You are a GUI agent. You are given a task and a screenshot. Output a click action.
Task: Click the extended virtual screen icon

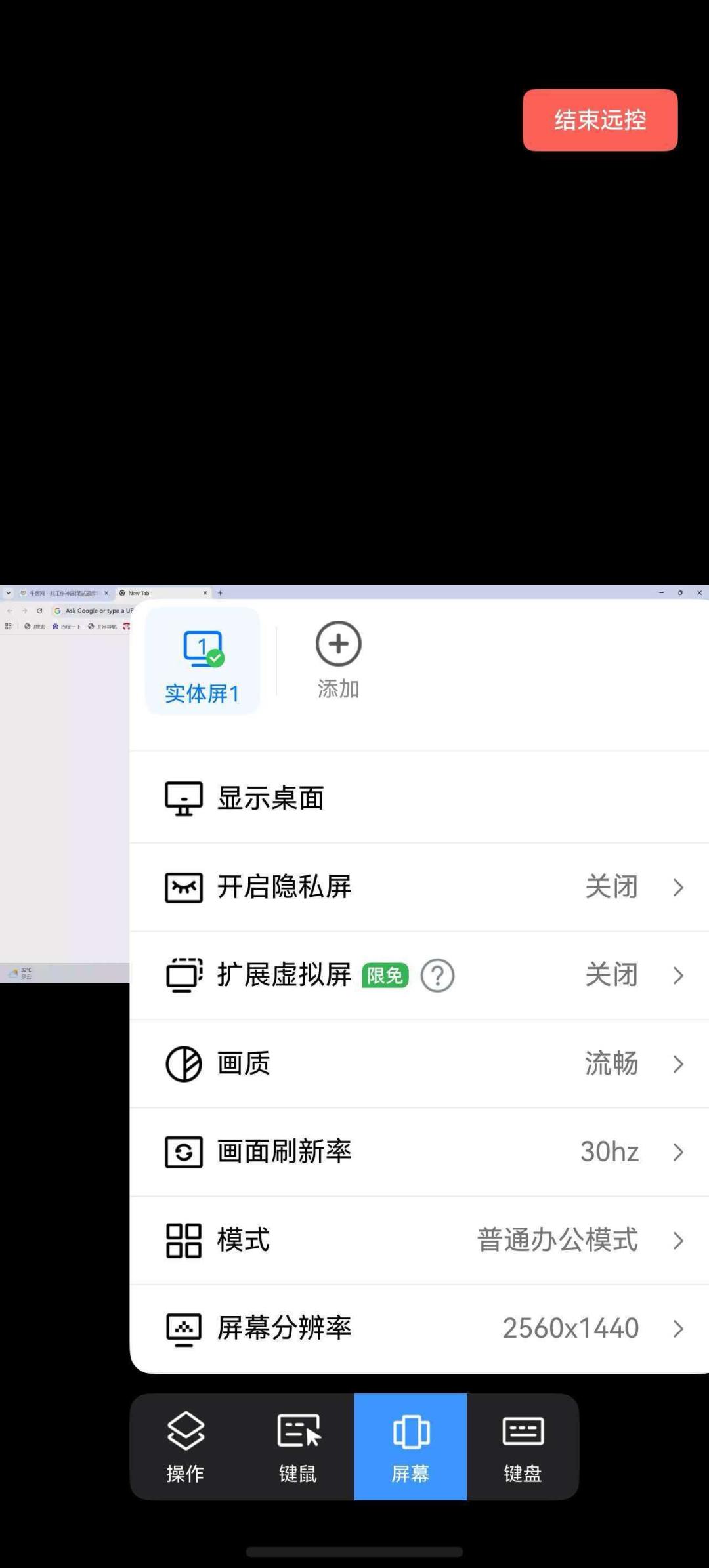(x=184, y=976)
